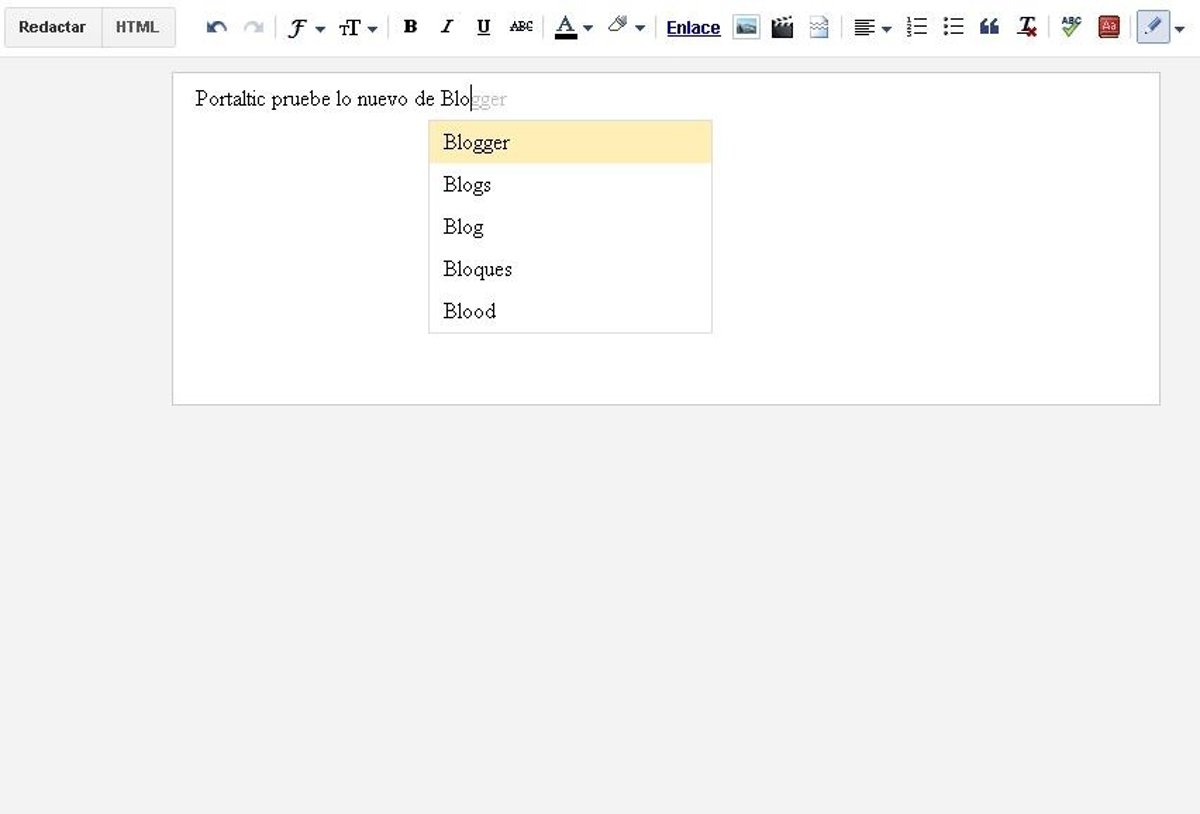The width and height of the screenshot is (1200, 814).
Task: Apply bulleted list formatting
Action: tap(953, 28)
